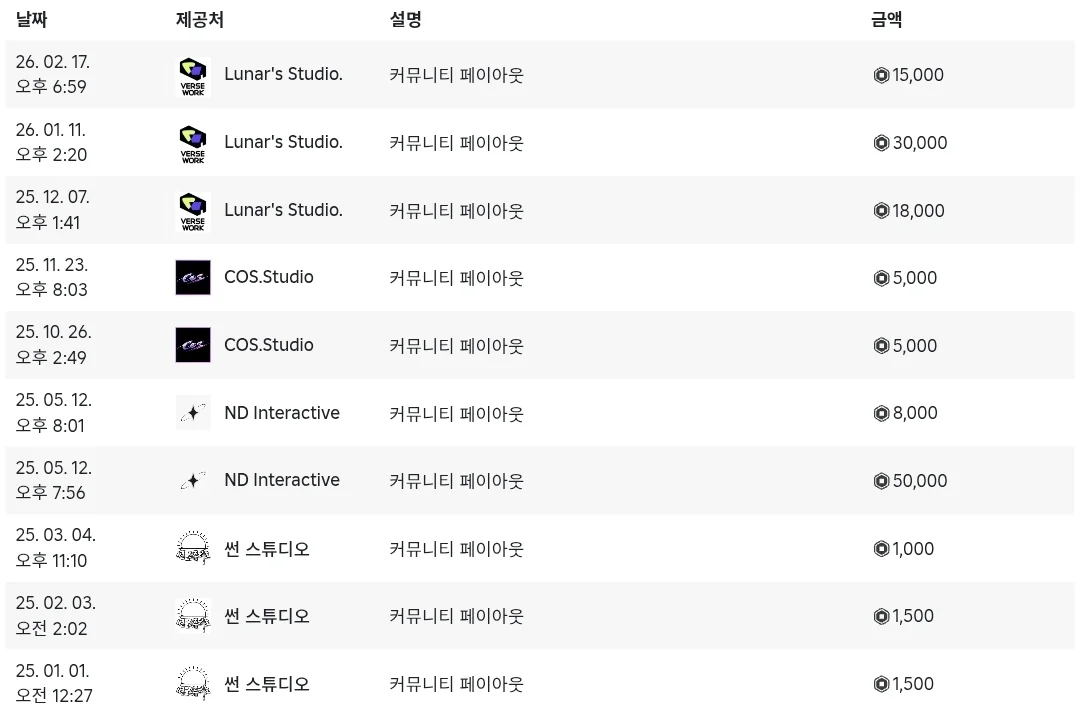This screenshot has height=726, width=1080.
Task: Click the 제공처 column header
Action: pyautogui.click(x=200, y=19)
